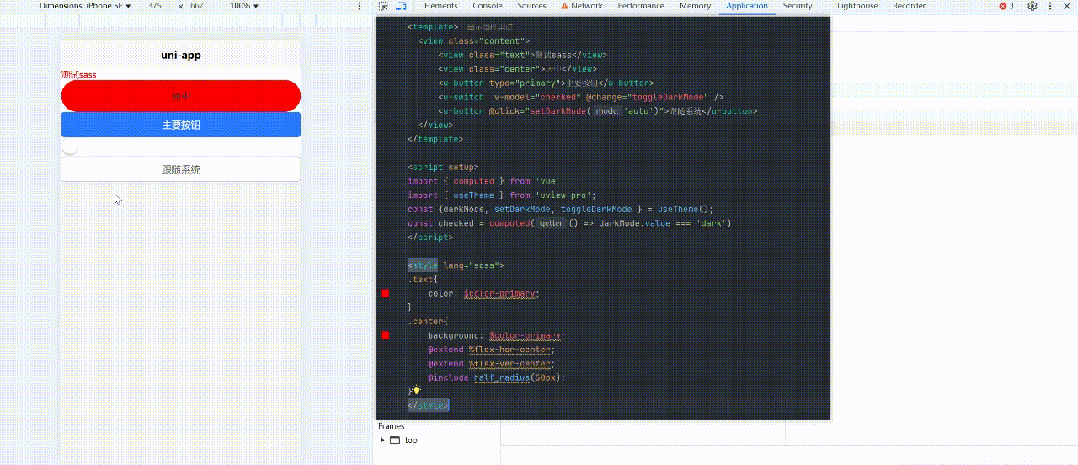This screenshot has height=465, width=1078.
Task: Switch to the Network tab
Action: pyautogui.click(x=582, y=6)
